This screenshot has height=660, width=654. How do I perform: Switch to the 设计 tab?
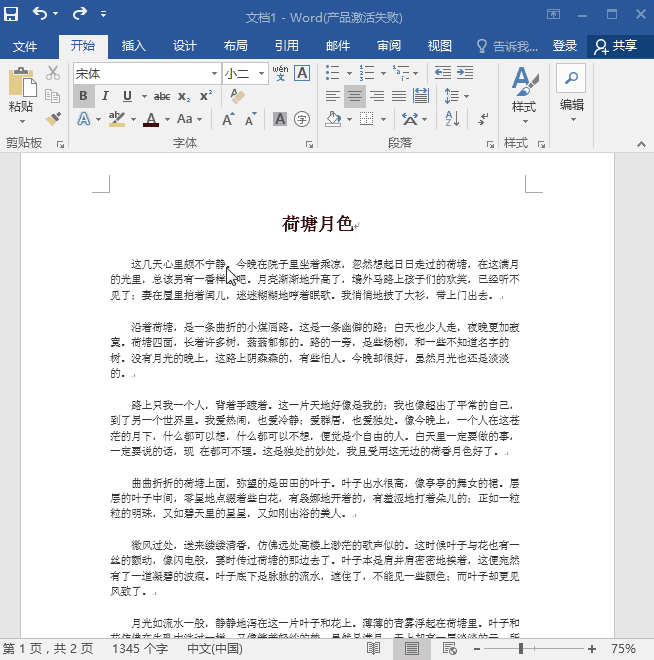pyautogui.click(x=185, y=45)
